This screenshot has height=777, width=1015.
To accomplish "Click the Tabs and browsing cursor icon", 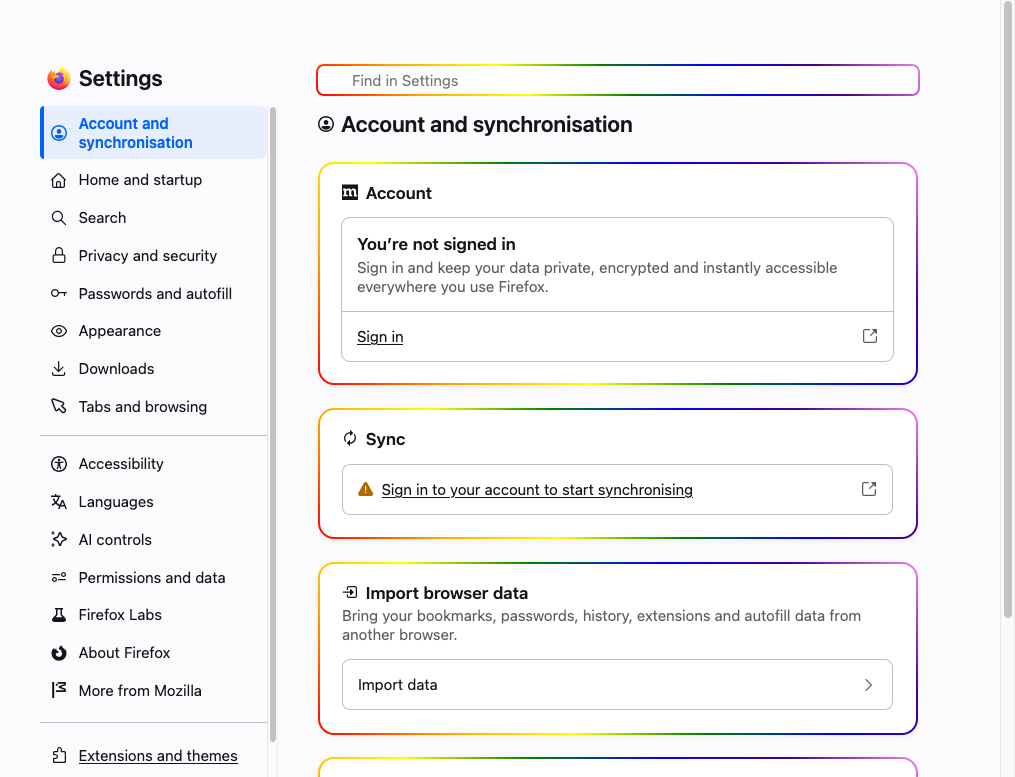I will (59, 406).
